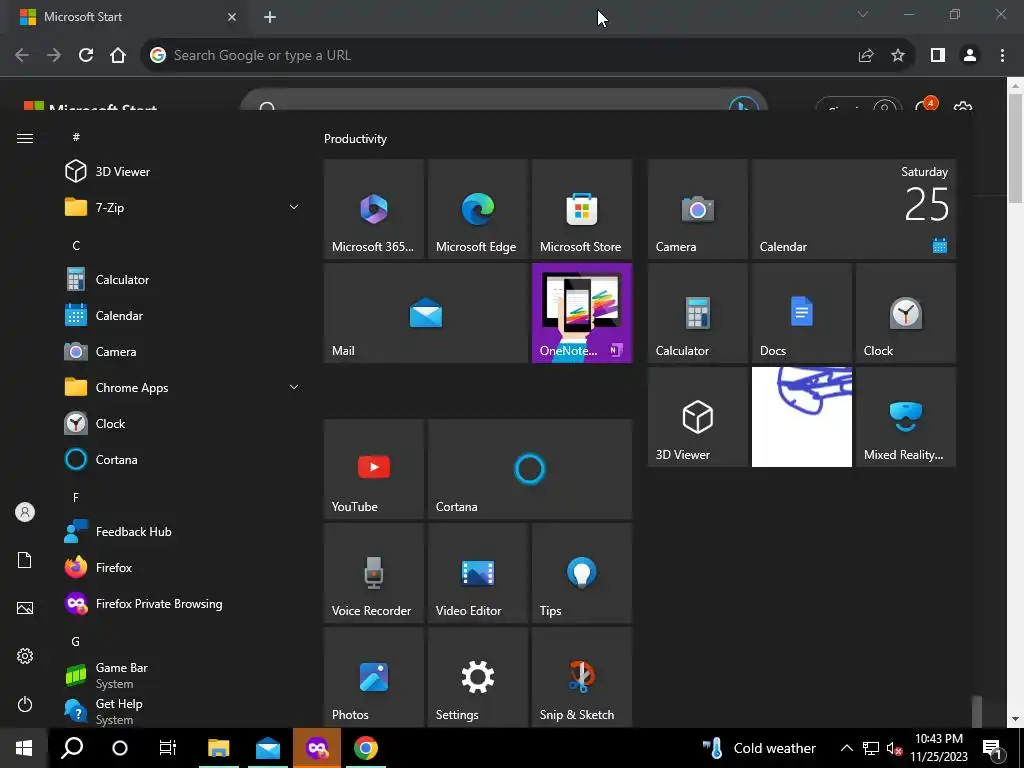The image size is (1024, 768).
Task: Select the Microsoft Start browser tab
Action: pyautogui.click(x=128, y=17)
